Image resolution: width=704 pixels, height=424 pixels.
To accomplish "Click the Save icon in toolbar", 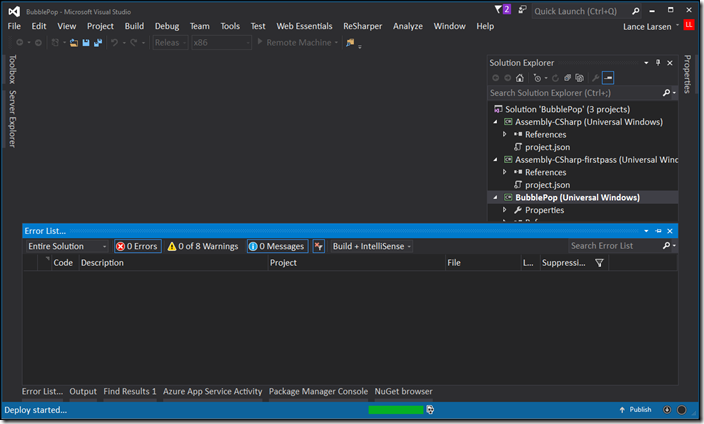I will pyautogui.click(x=86, y=43).
